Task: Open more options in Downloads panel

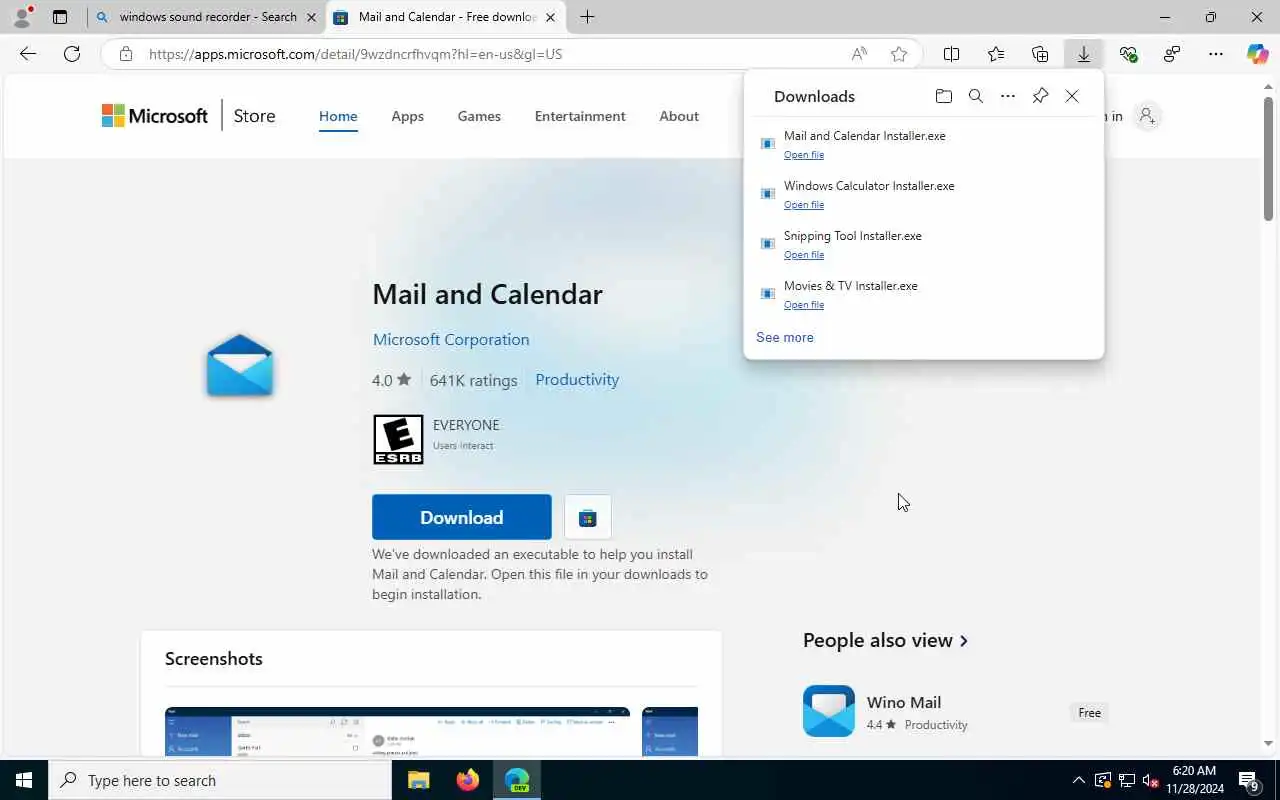Action: (x=1008, y=96)
